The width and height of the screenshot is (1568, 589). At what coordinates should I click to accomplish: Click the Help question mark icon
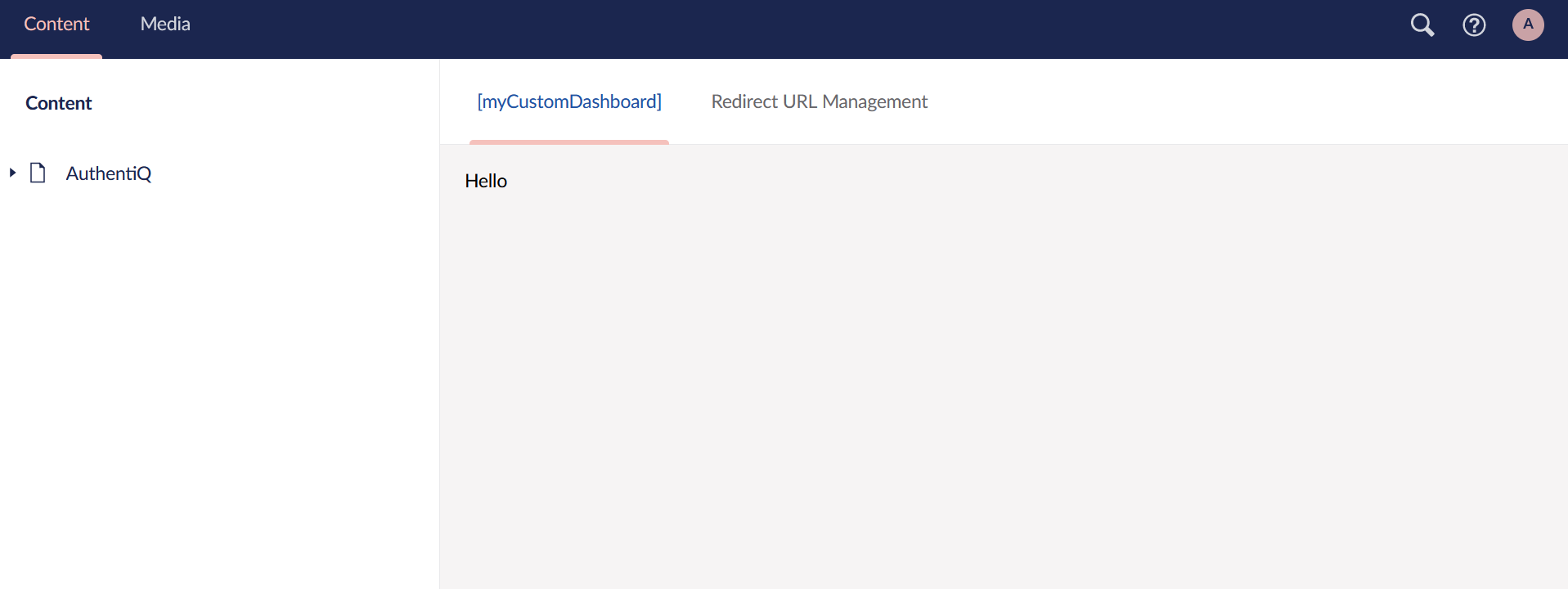1474,25
